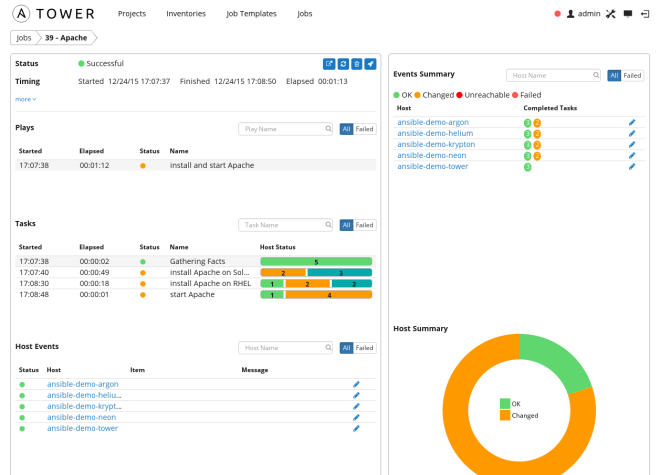This screenshot has height=475, width=660.
Task: Open the Job Templates menu
Action: [251, 13]
